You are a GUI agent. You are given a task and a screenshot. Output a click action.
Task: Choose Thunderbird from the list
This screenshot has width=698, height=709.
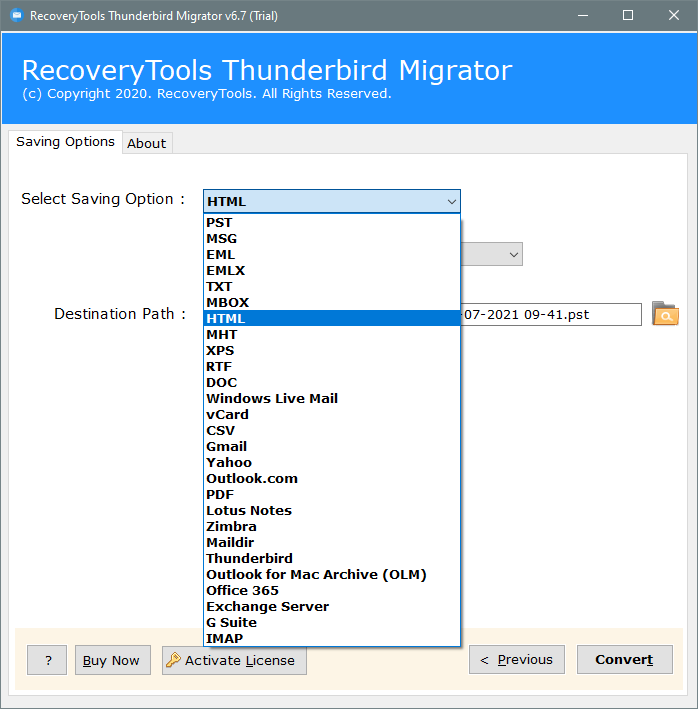click(x=332, y=558)
